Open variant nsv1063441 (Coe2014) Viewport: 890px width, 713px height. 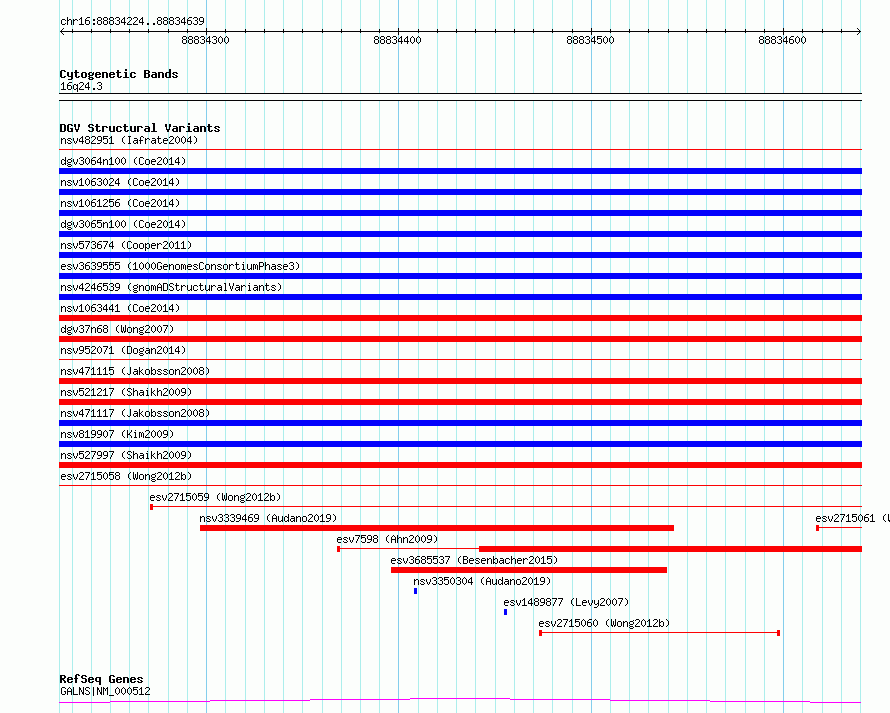click(120, 308)
